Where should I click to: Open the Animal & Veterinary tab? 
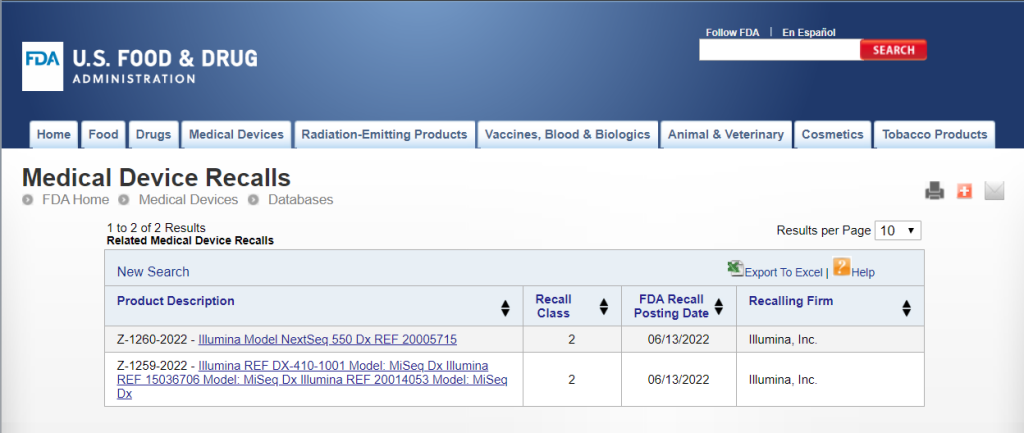coord(726,135)
